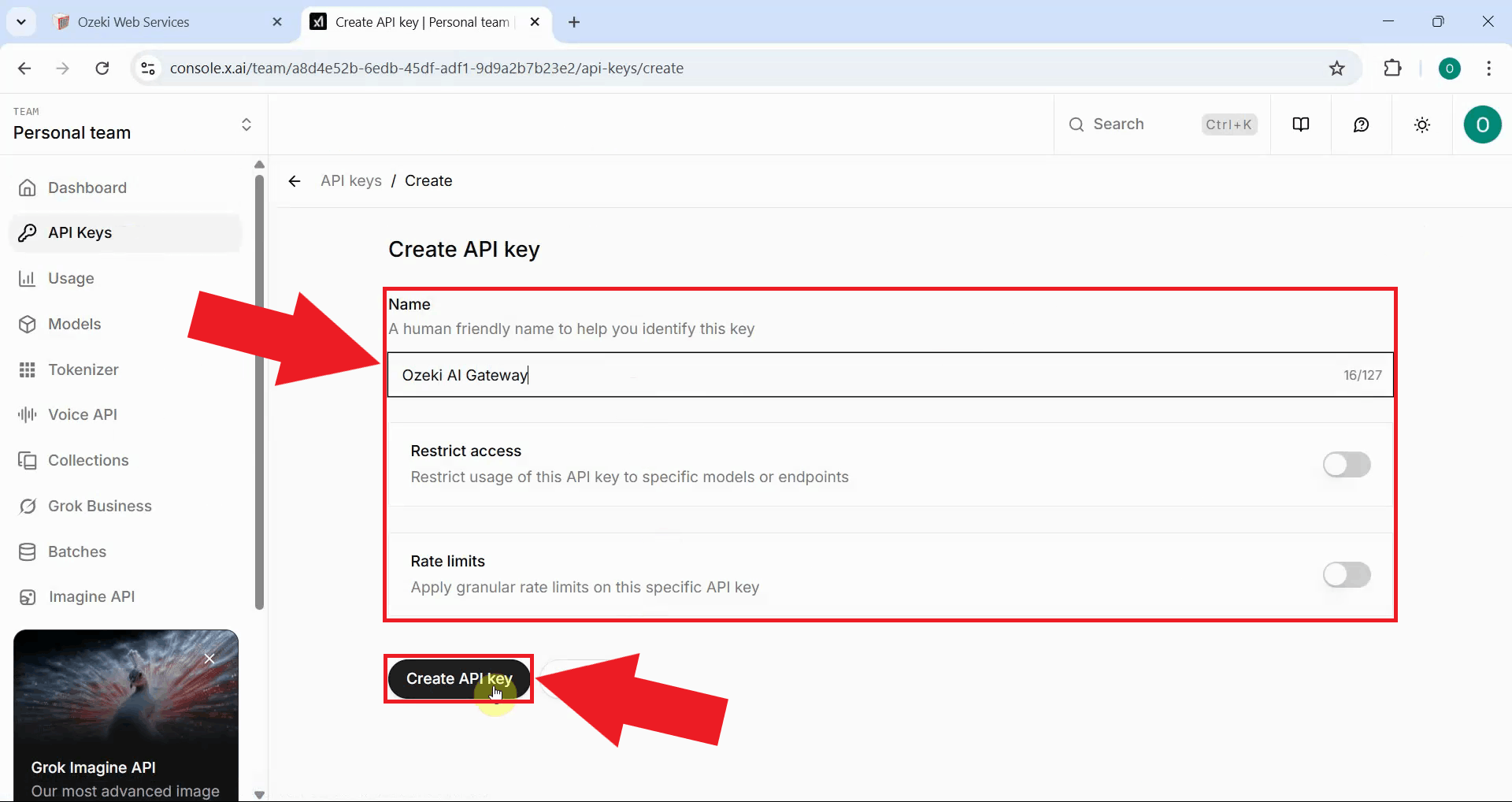Viewport: 1512px width, 802px height.
Task: Click the Ozeki AI Gateway name field
Action: (709, 374)
